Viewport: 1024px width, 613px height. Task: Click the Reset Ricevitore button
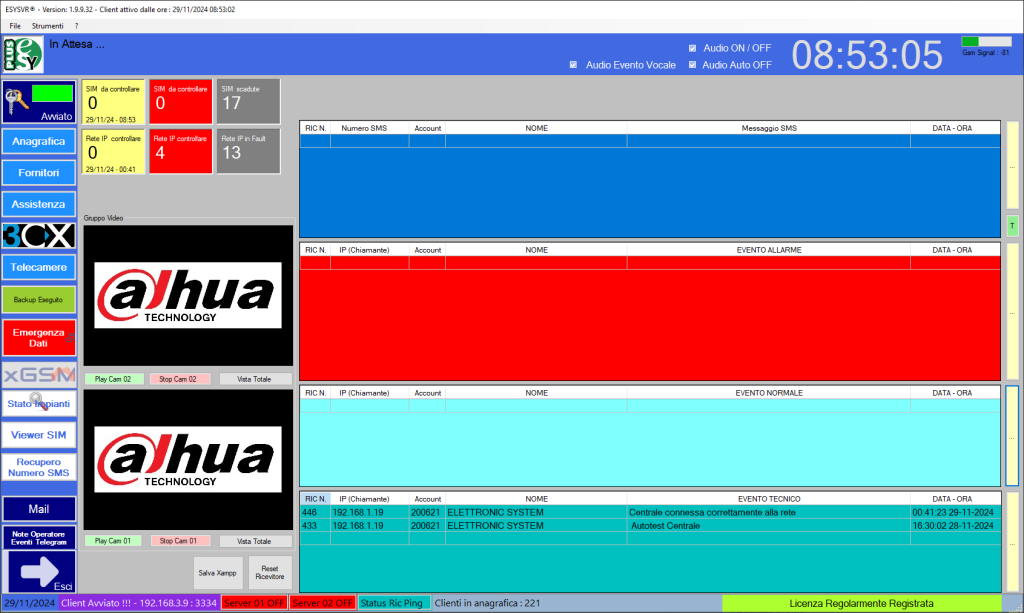[x=270, y=573]
